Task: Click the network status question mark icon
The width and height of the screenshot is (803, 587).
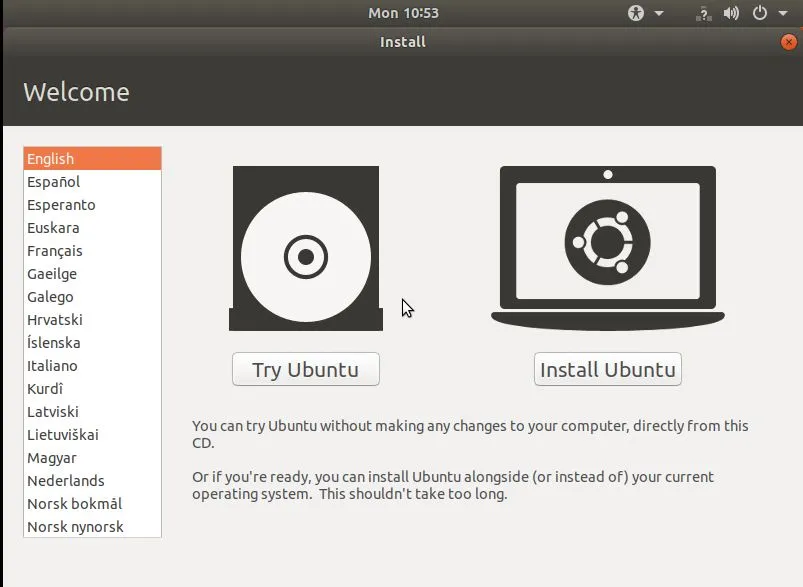Action: pos(703,13)
